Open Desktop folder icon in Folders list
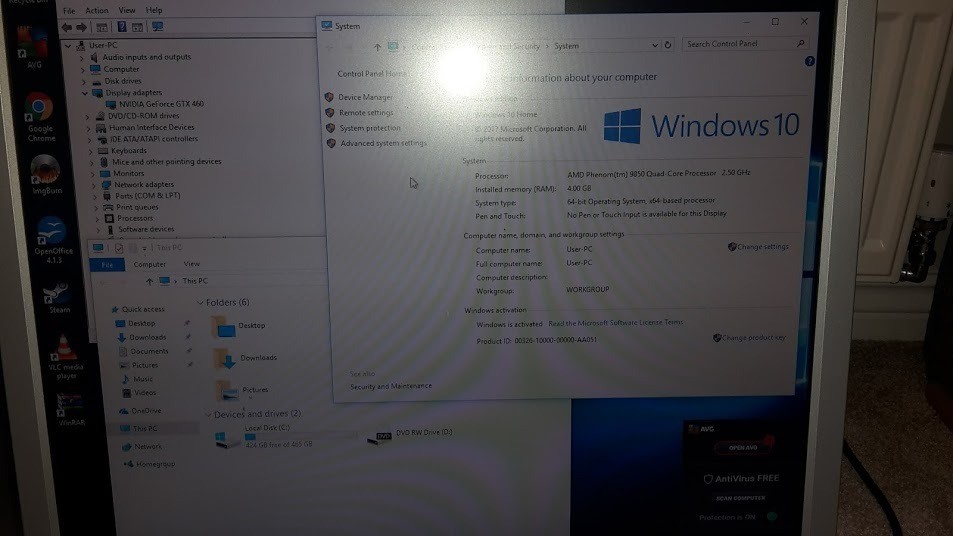 pyautogui.click(x=222, y=328)
